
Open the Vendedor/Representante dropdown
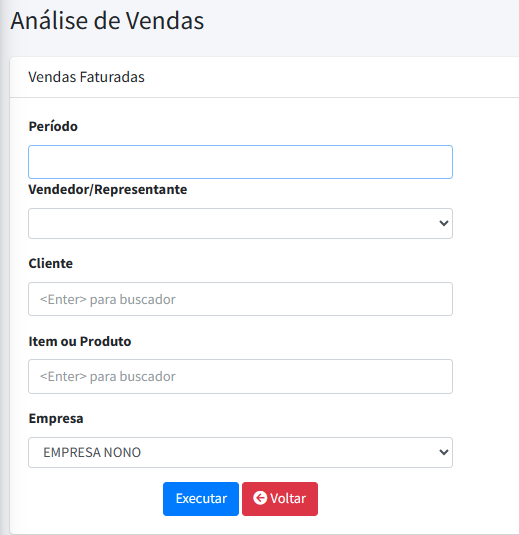(x=240, y=223)
